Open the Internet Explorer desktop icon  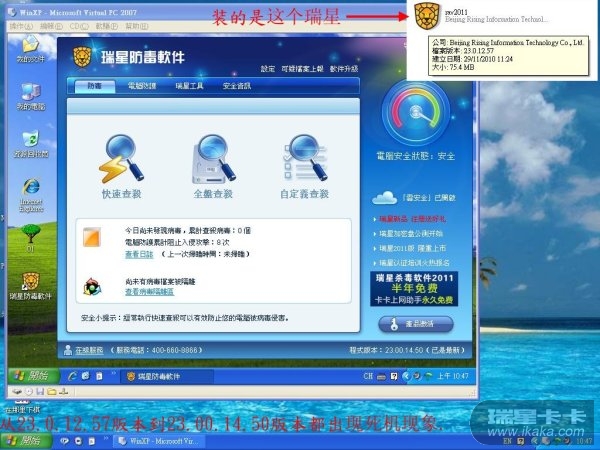coord(31,195)
